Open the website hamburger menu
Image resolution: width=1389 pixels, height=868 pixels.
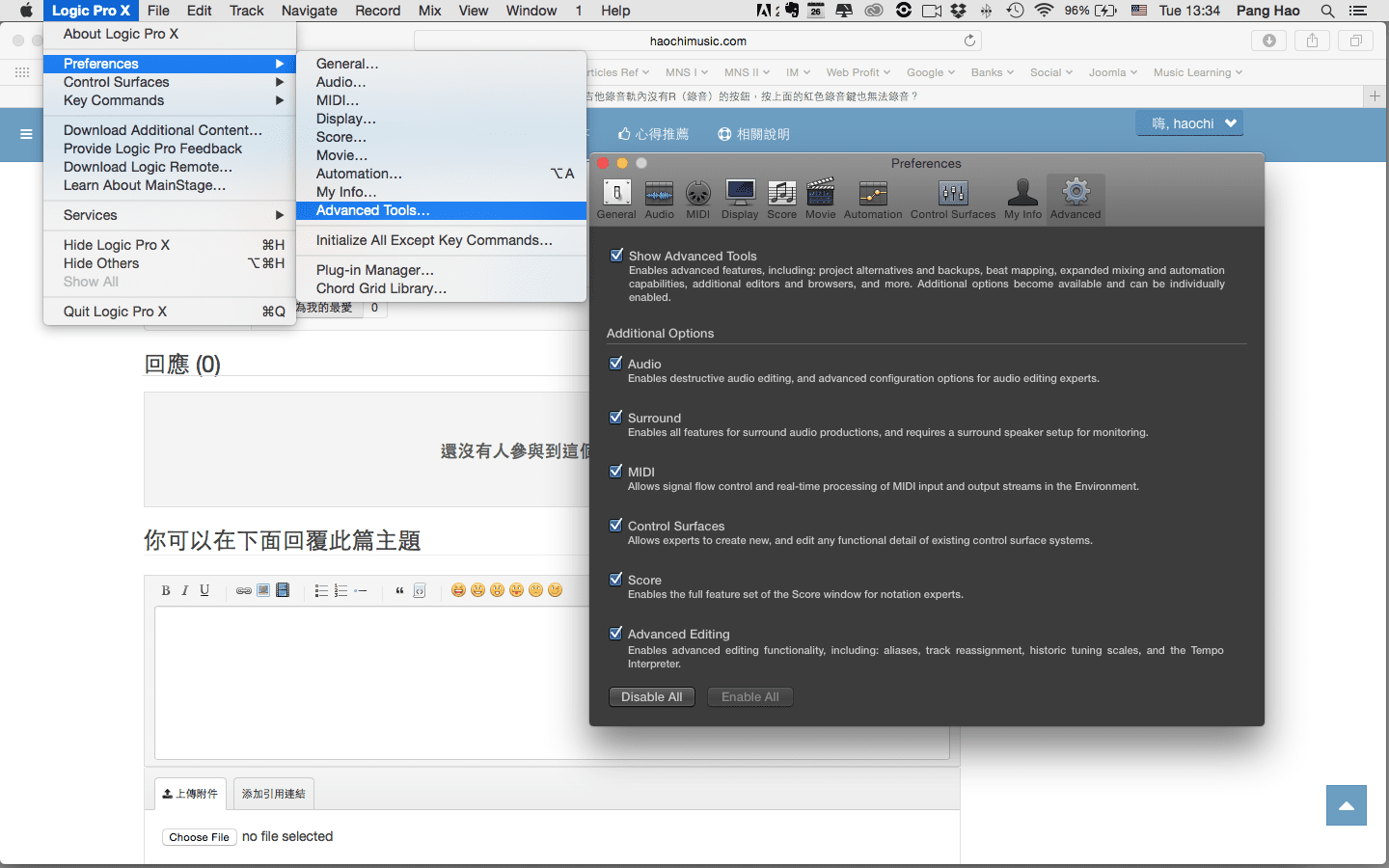[x=26, y=134]
